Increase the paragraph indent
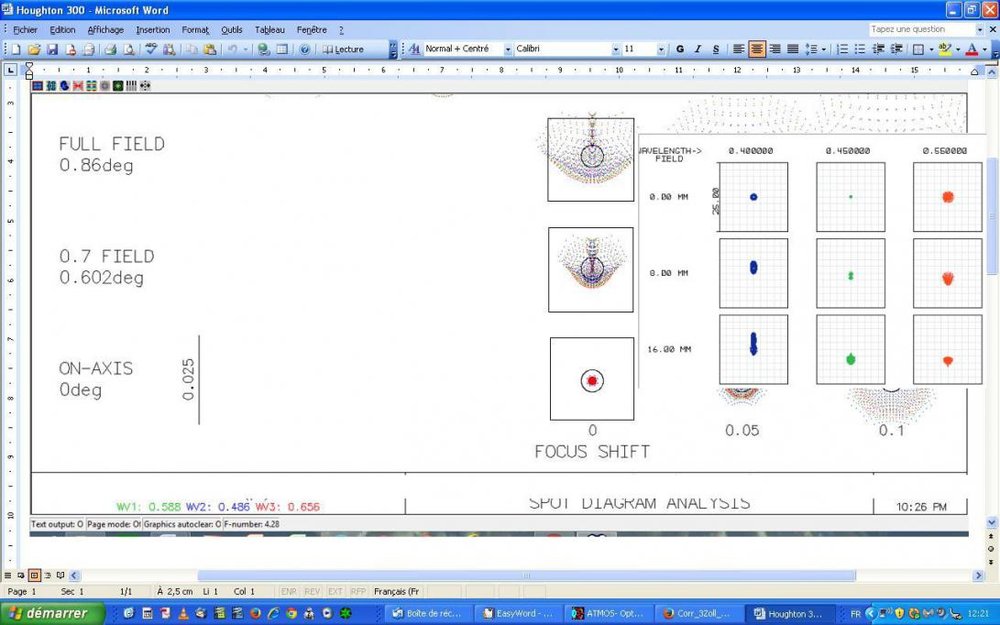This screenshot has height=625, width=1000. click(896, 49)
